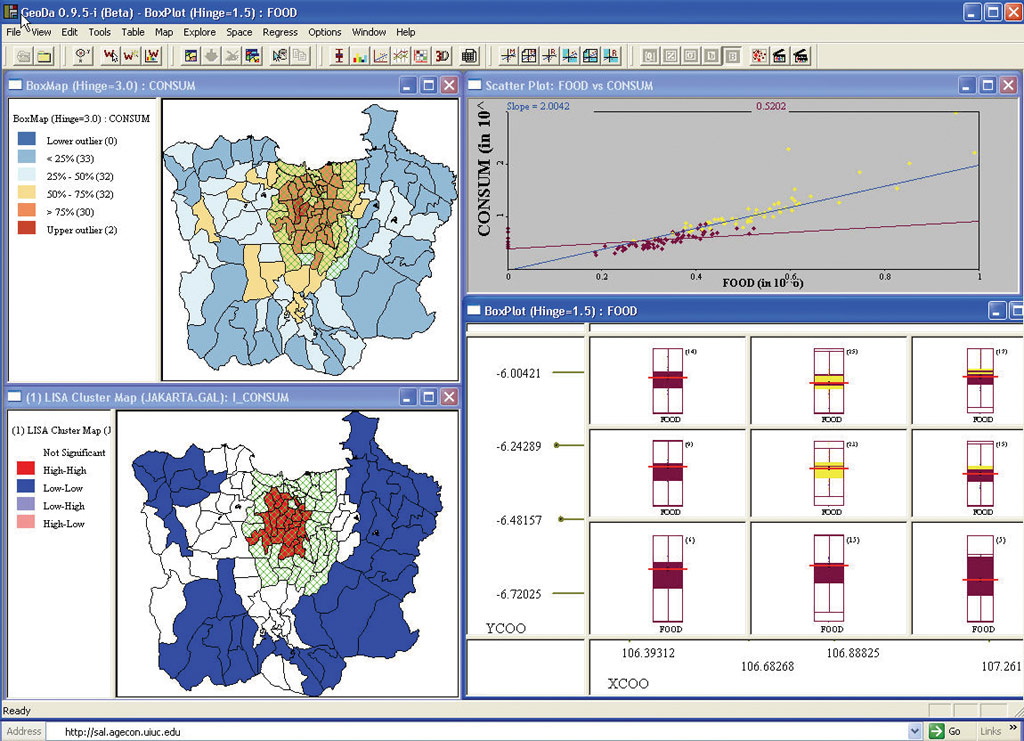This screenshot has width=1024, height=741.
Task: Open a histogram using the bar-chart icon
Action: click(359, 56)
